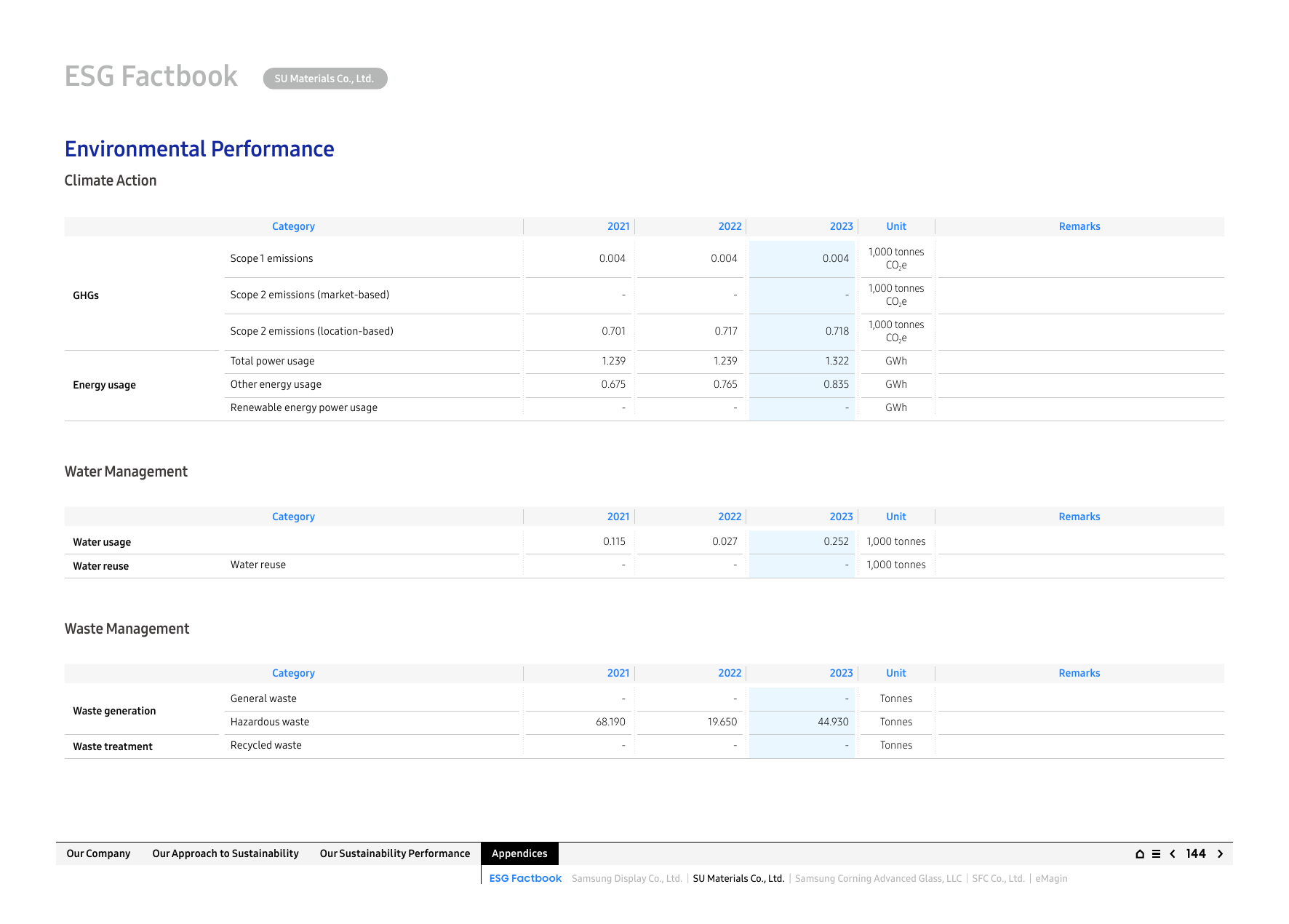Image resolution: width=1289 pixels, height=924 pixels.
Task: Open the table of contents menu icon
Action: 1156,854
